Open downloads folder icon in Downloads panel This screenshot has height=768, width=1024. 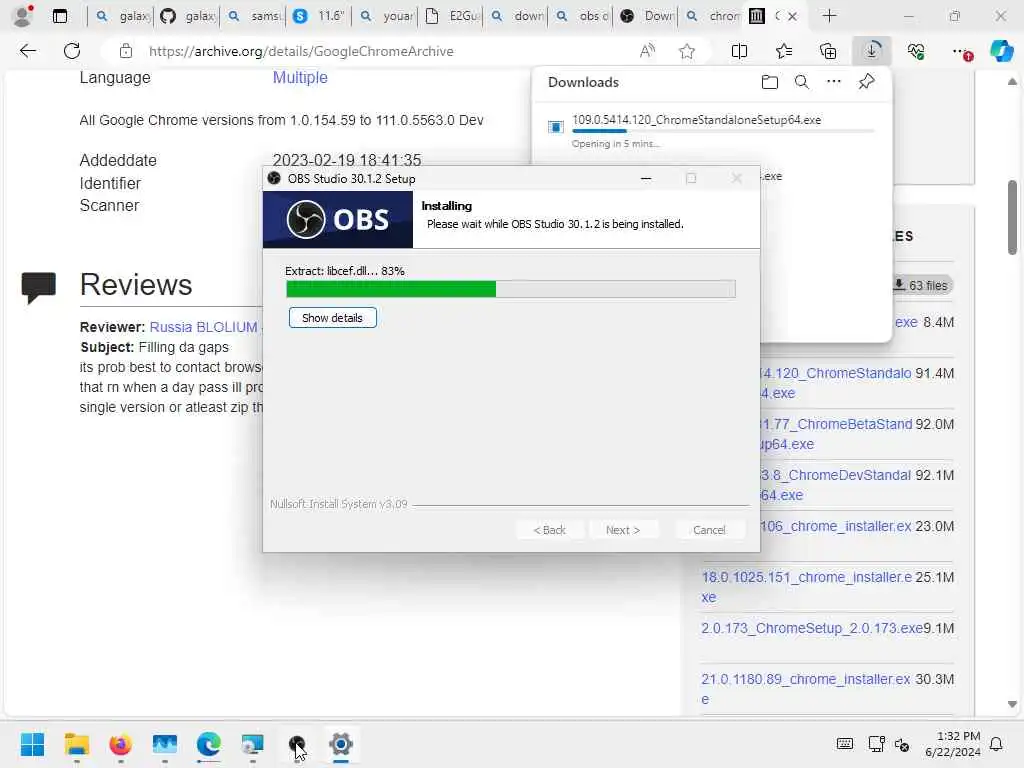[x=770, y=82]
